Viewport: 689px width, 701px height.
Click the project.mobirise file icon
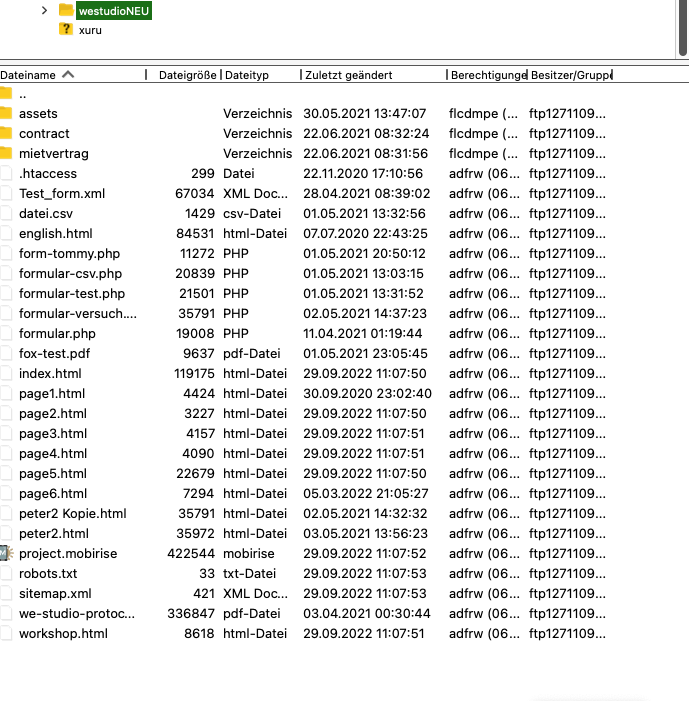pos(5,553)
